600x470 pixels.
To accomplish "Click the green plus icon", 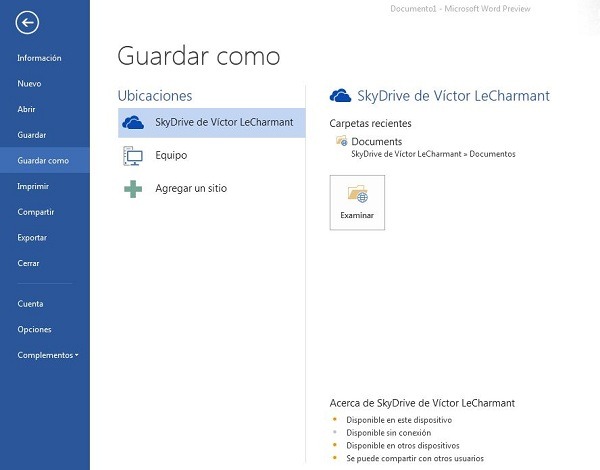I will [x=133, y=189].
